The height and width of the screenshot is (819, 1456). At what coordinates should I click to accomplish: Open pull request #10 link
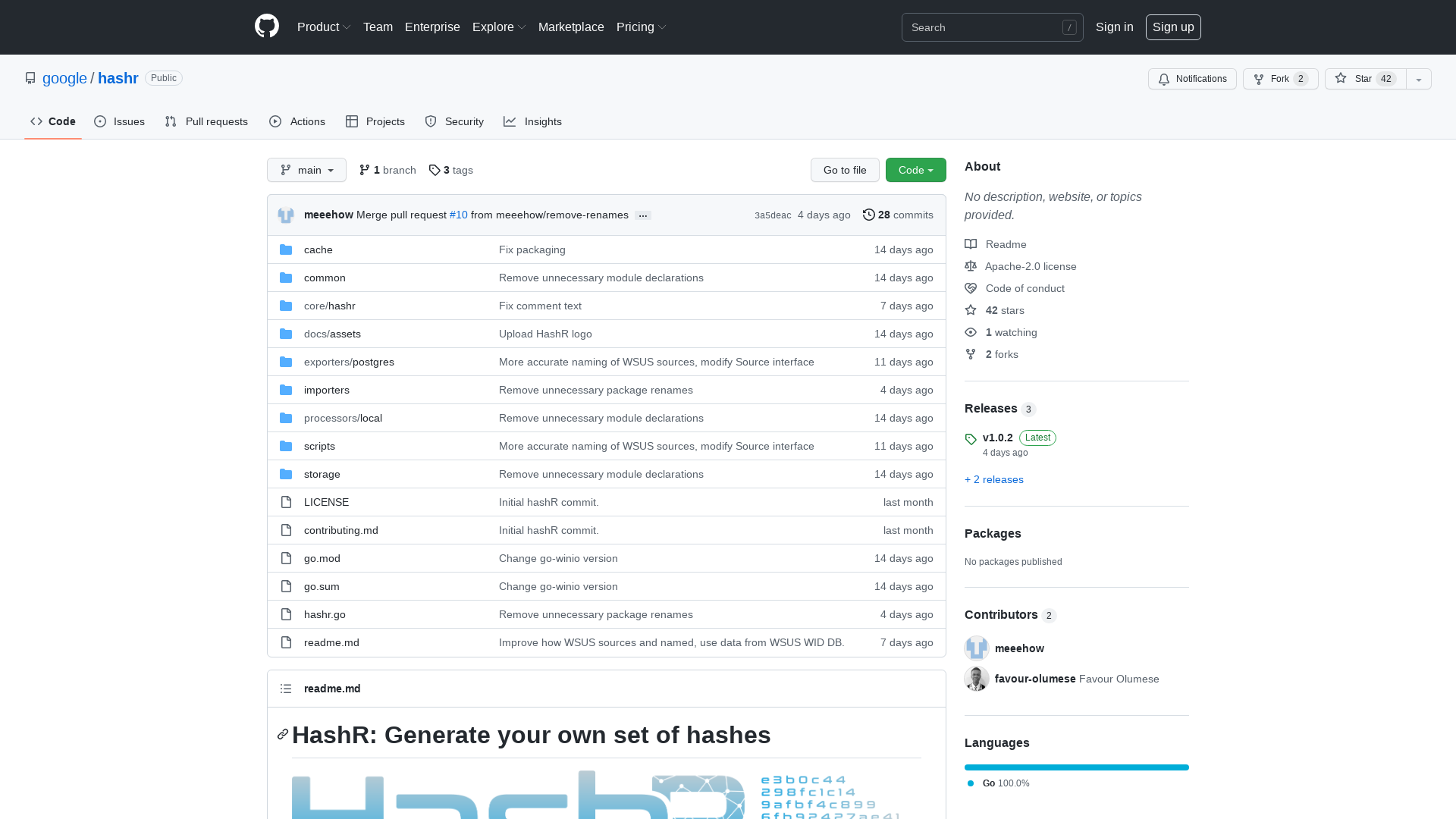(458, 215)
